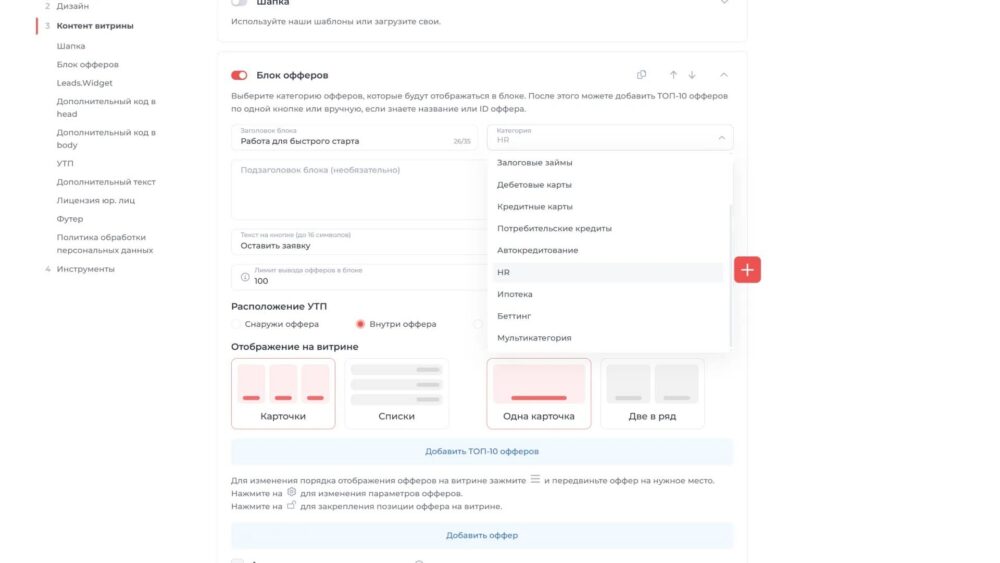1000x563 pixels.
Task: Select Кредитные карты in the dropdown list
Action: pyautogui.click(x=535, y=206)
